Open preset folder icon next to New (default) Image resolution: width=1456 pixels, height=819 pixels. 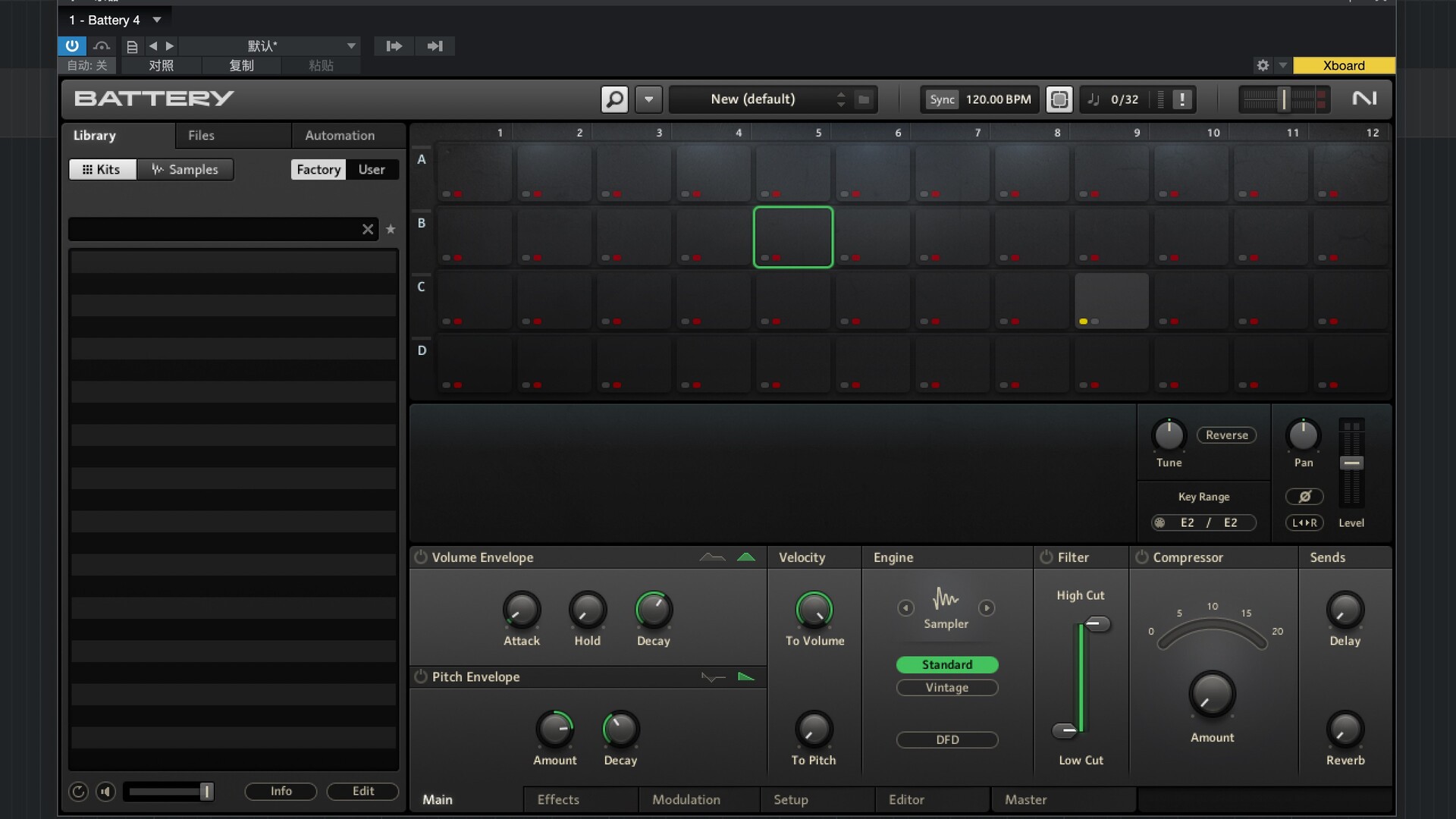[x=863, y=99]
